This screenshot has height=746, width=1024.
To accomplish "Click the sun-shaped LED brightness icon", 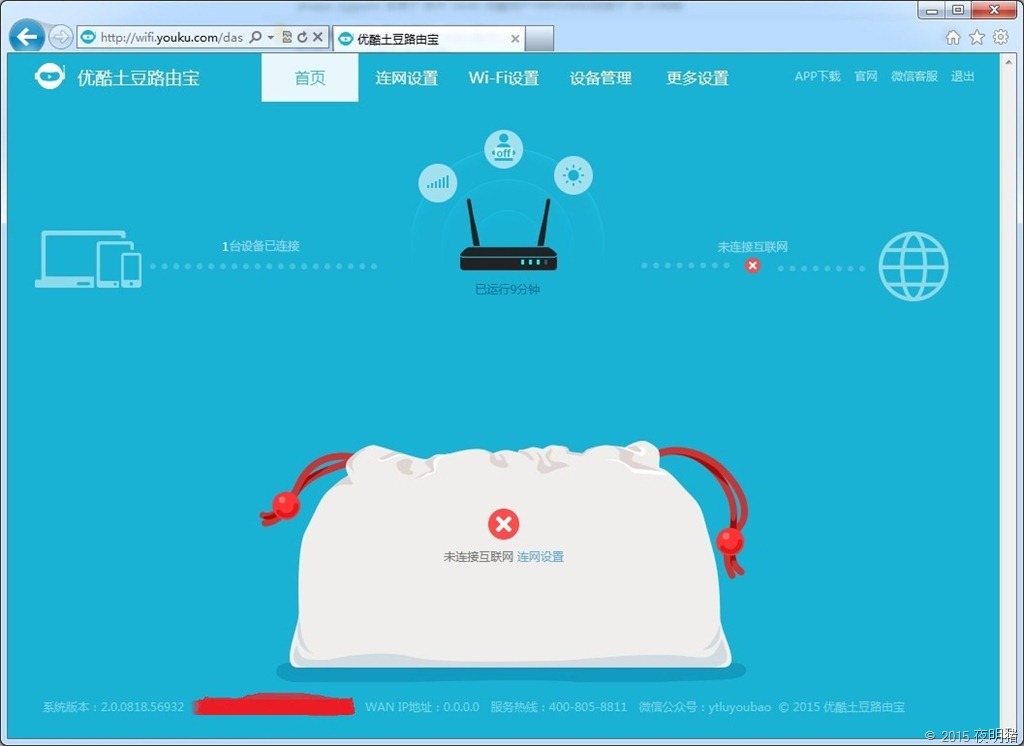I will tap(573, 176).
